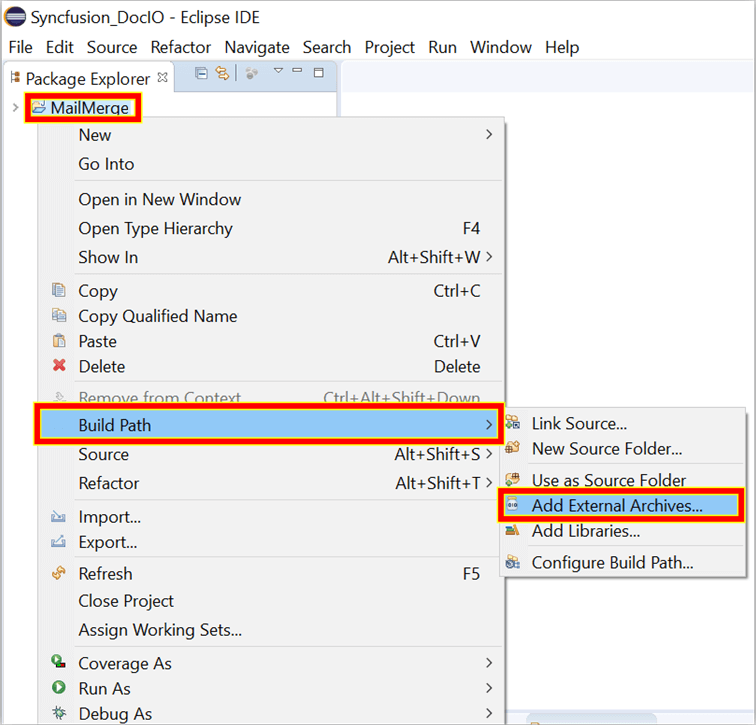Open the Refactor menu in menu bar
Image resolution: width=756 pixels, height=725 pixels.
coord(180,47)
